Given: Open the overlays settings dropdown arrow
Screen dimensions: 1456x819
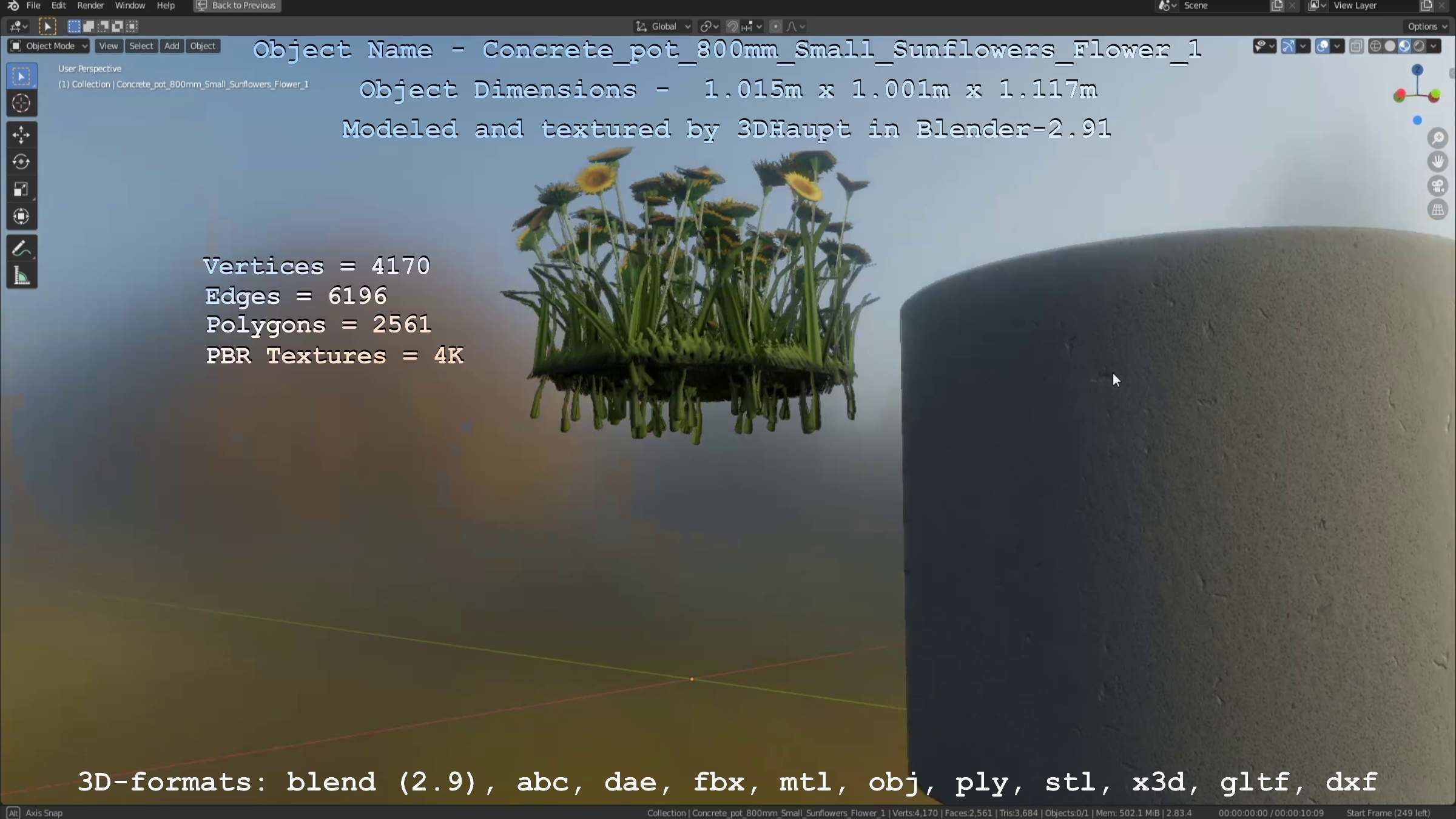Looking at the screenshot, I should (x=1337, y=46).
